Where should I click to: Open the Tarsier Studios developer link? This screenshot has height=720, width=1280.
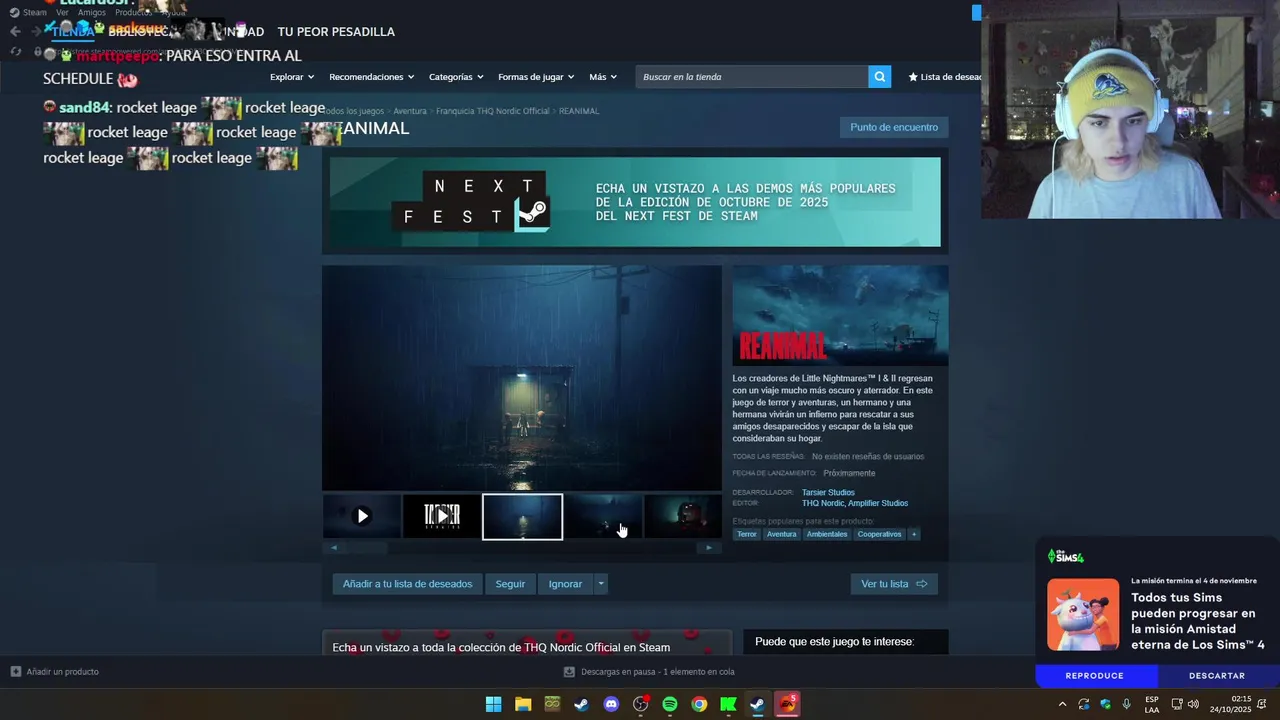tap(828, 493)
